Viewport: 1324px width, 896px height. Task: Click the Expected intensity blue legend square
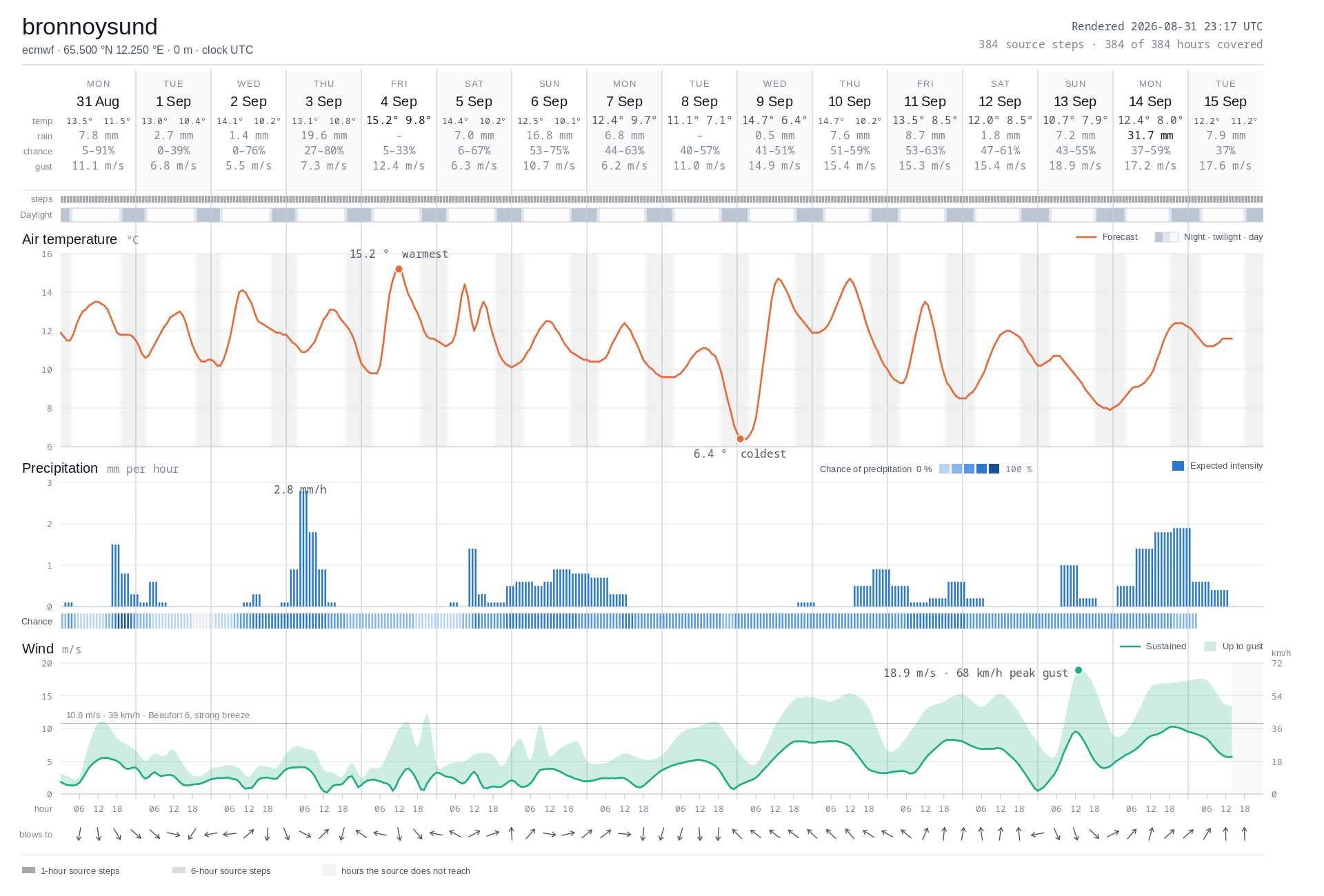[x=1178, y=466]
